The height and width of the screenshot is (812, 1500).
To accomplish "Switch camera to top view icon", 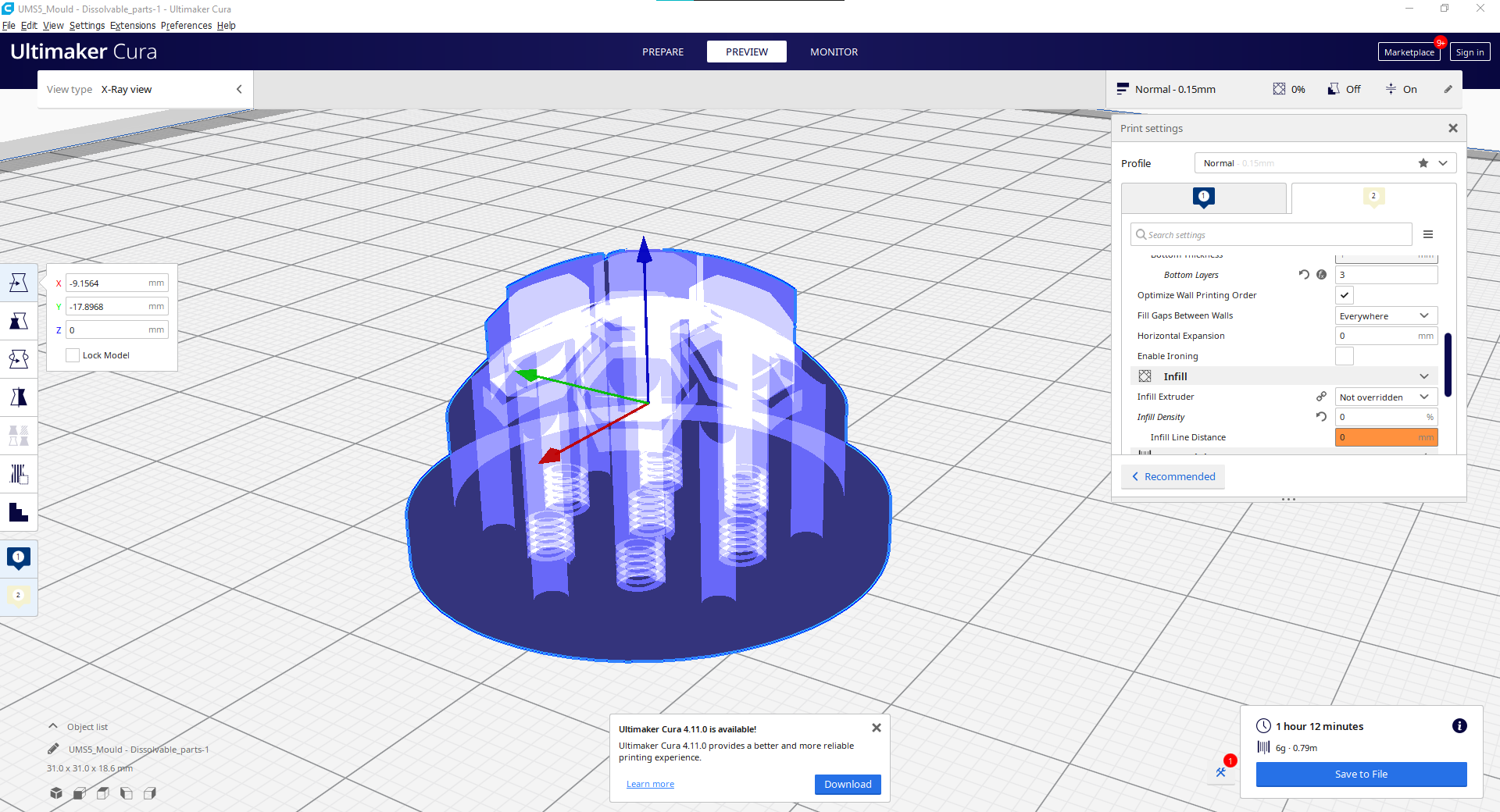I will click(x=103, y=793).
